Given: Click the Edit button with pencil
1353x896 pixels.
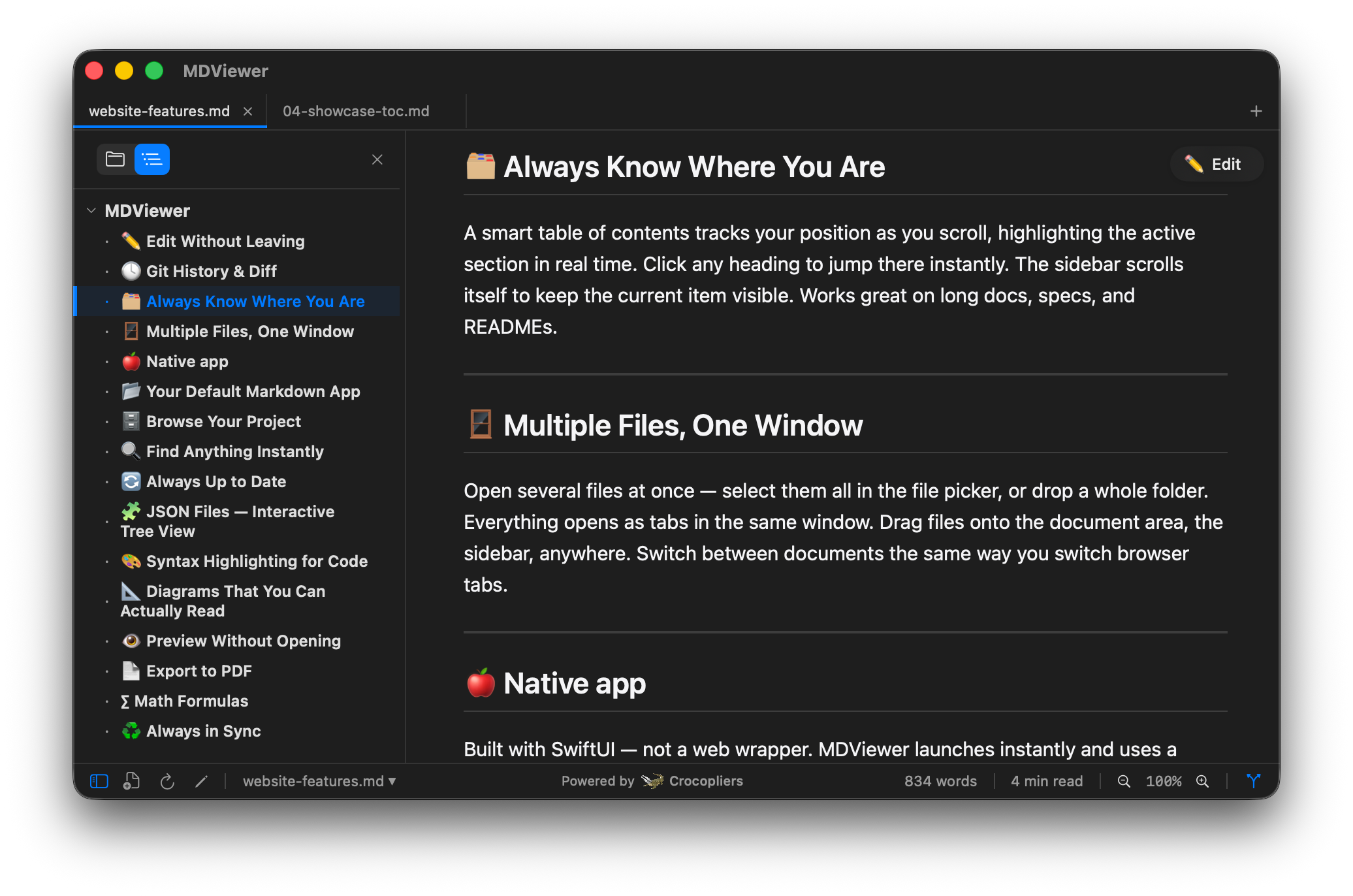Looking at the screenshot, I should click(x=1217, y=164).
